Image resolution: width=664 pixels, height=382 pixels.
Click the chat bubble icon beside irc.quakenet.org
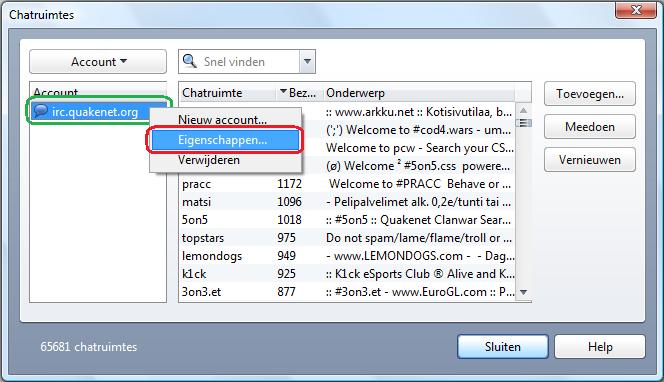tap(40, 111)
